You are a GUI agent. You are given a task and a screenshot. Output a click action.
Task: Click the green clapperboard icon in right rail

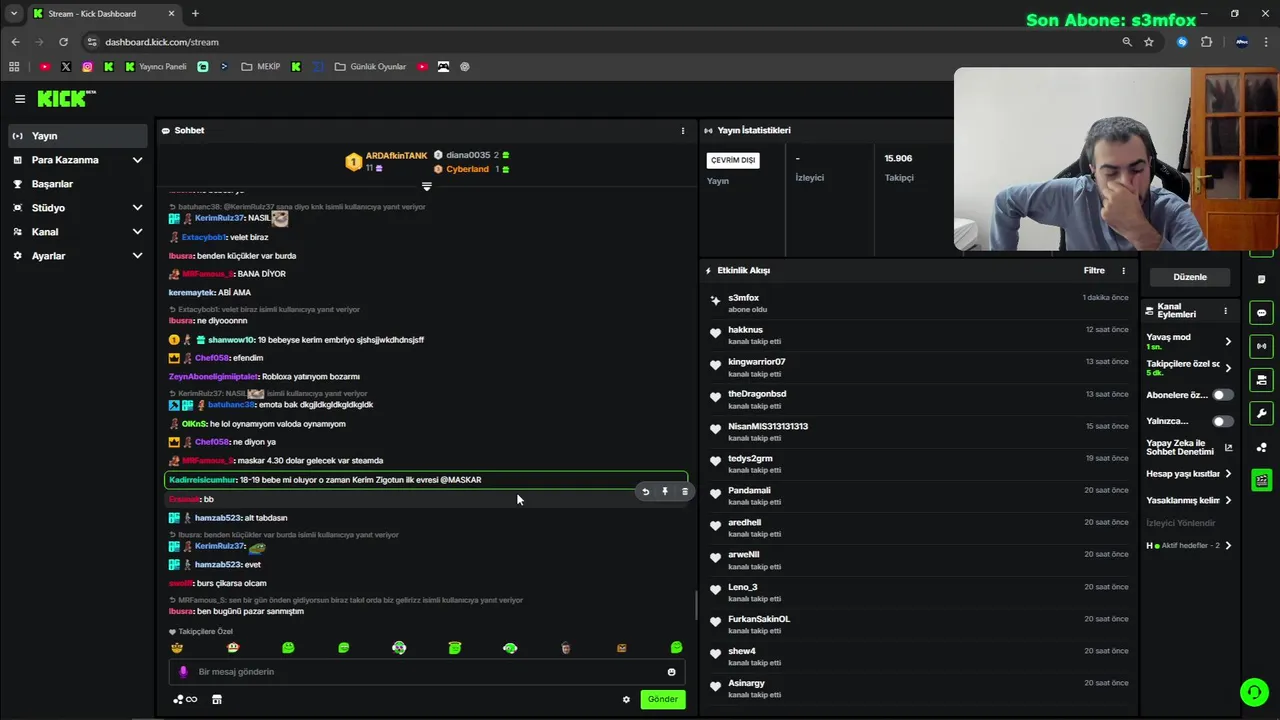1261,480
